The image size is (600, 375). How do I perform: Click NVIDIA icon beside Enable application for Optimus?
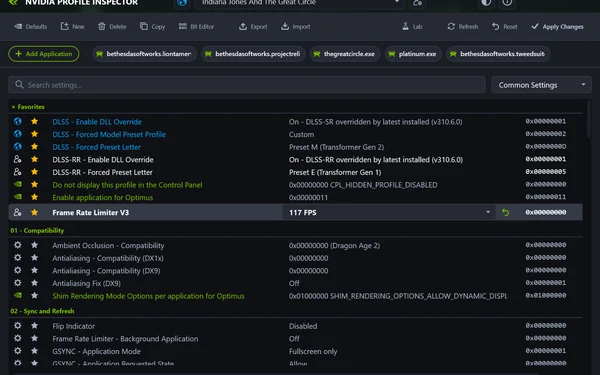[x=18, y=197]
